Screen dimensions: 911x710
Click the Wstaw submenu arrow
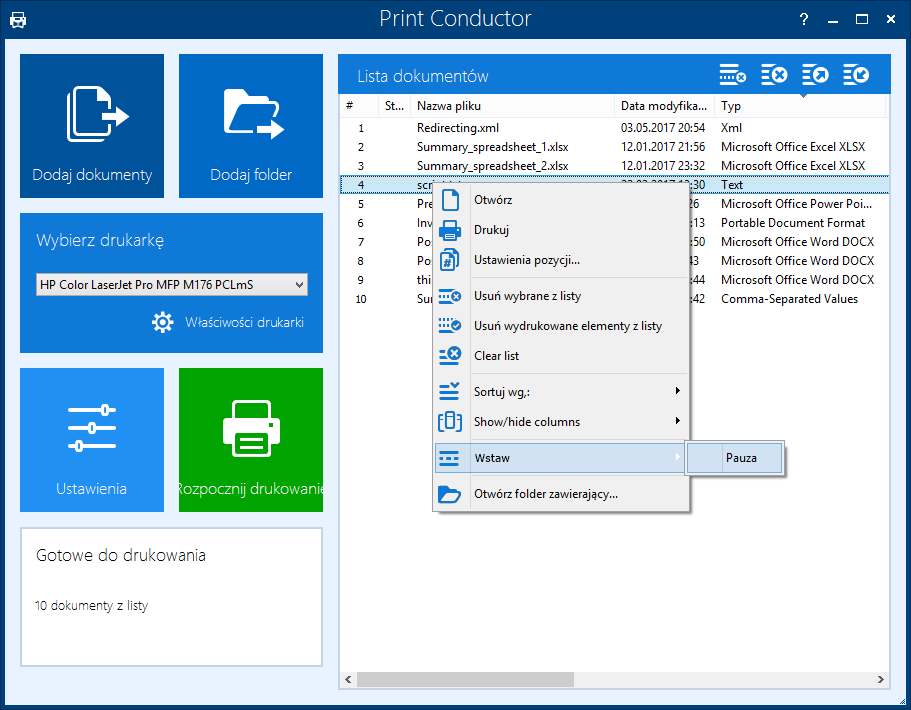[x=677, y=457]
